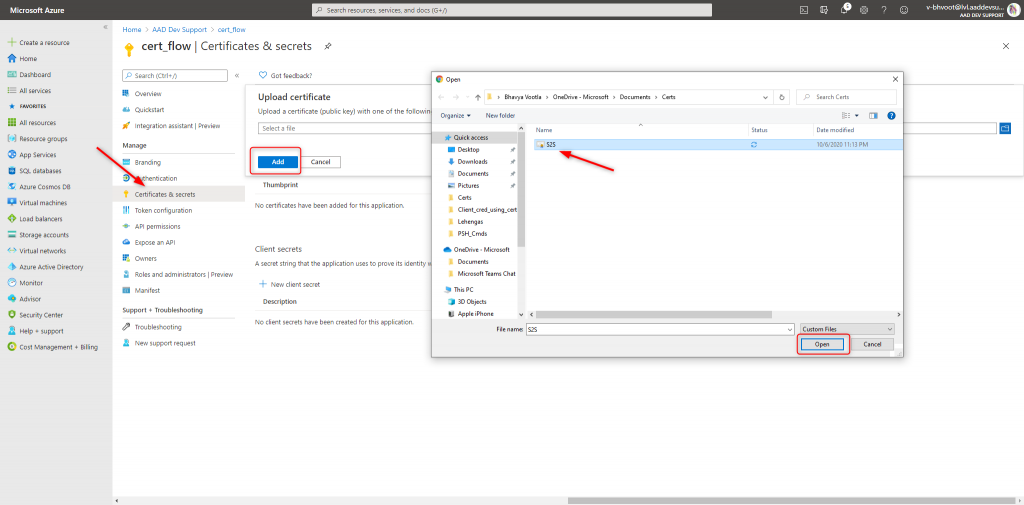Viewport: 1024px width, 505px height.
Task: Focus the Search Certs field
Action: coord(846,97)
